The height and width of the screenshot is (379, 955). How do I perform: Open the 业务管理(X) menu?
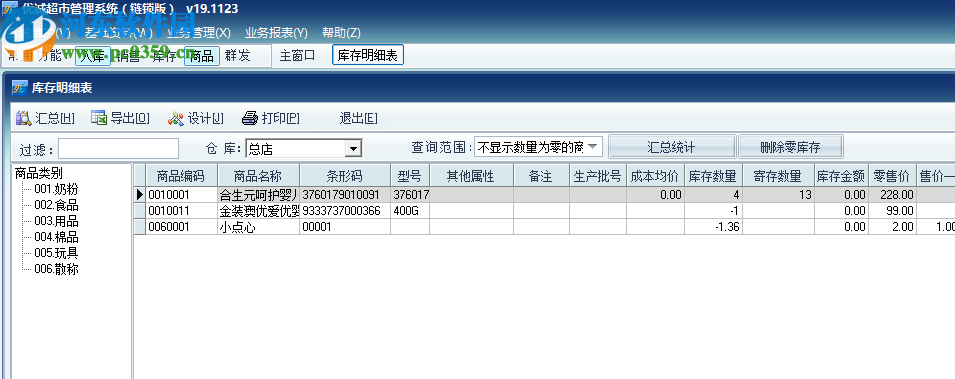[199, 32]
